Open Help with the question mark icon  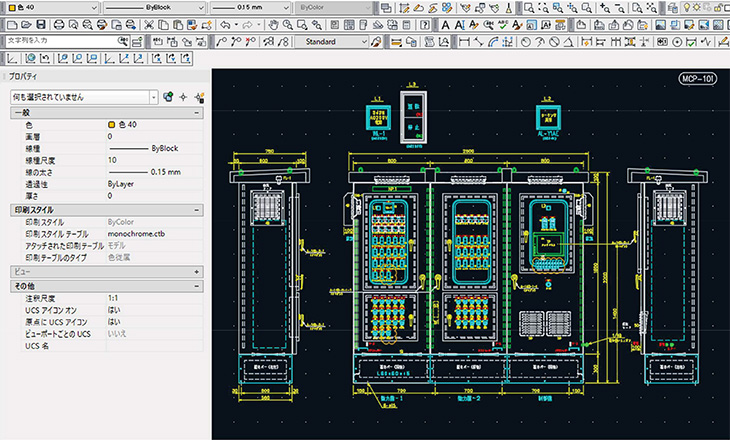point(424,25)
